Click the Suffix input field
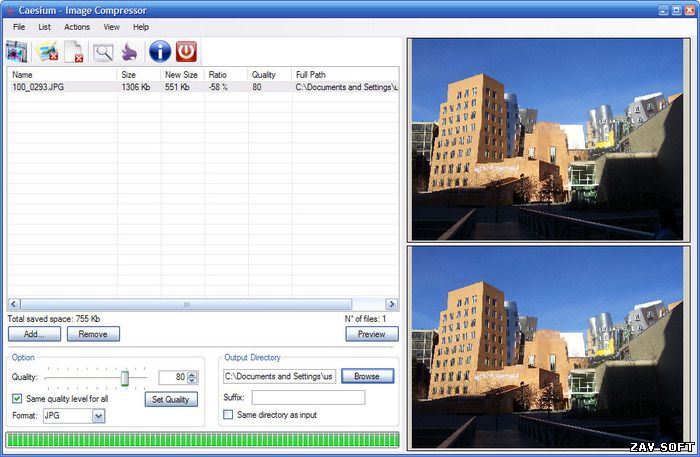 308,397
